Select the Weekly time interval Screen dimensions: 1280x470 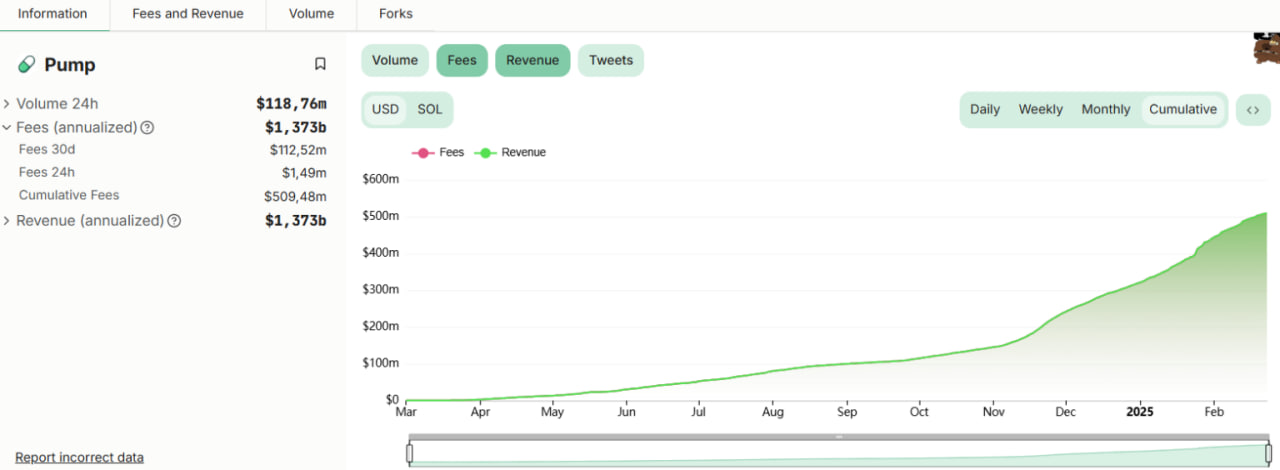[x=1040, y=110]
